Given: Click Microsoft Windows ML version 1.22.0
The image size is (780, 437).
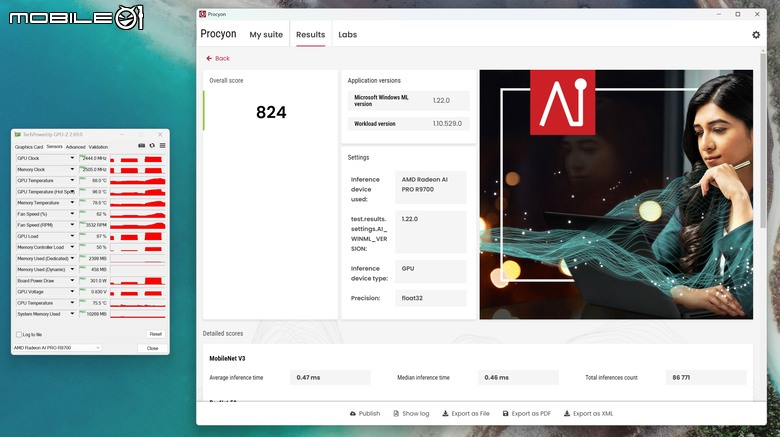Looking at the screenshot, I should (441, 100).
